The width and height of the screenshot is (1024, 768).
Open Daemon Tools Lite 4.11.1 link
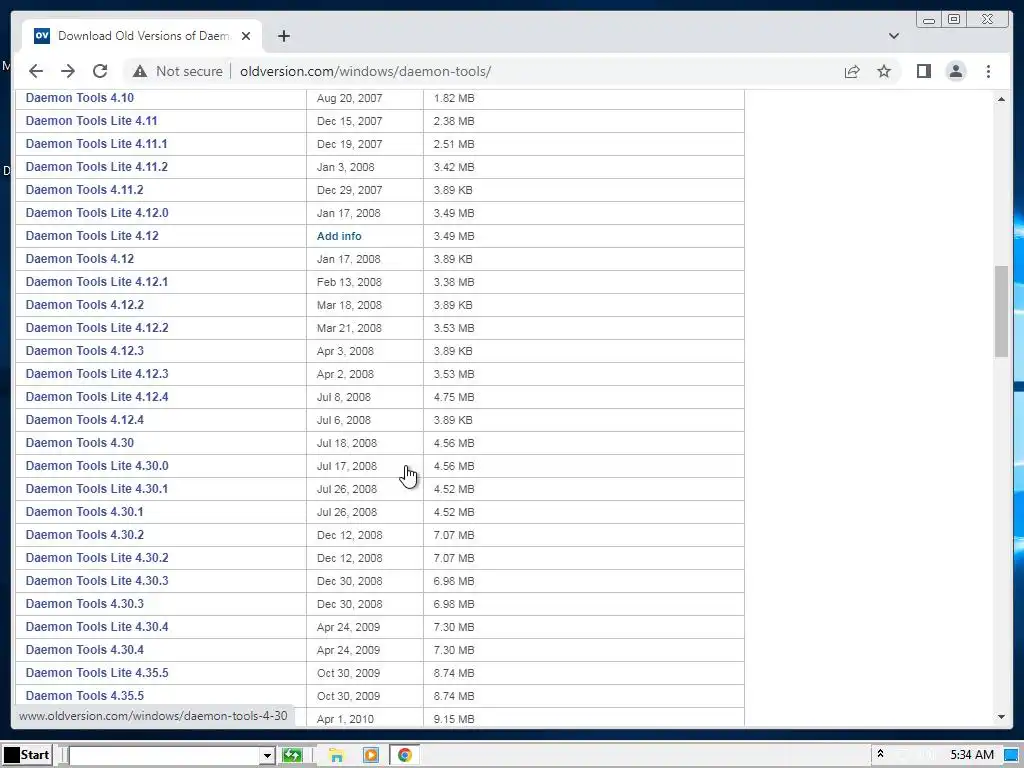click(x=96, y=144)
